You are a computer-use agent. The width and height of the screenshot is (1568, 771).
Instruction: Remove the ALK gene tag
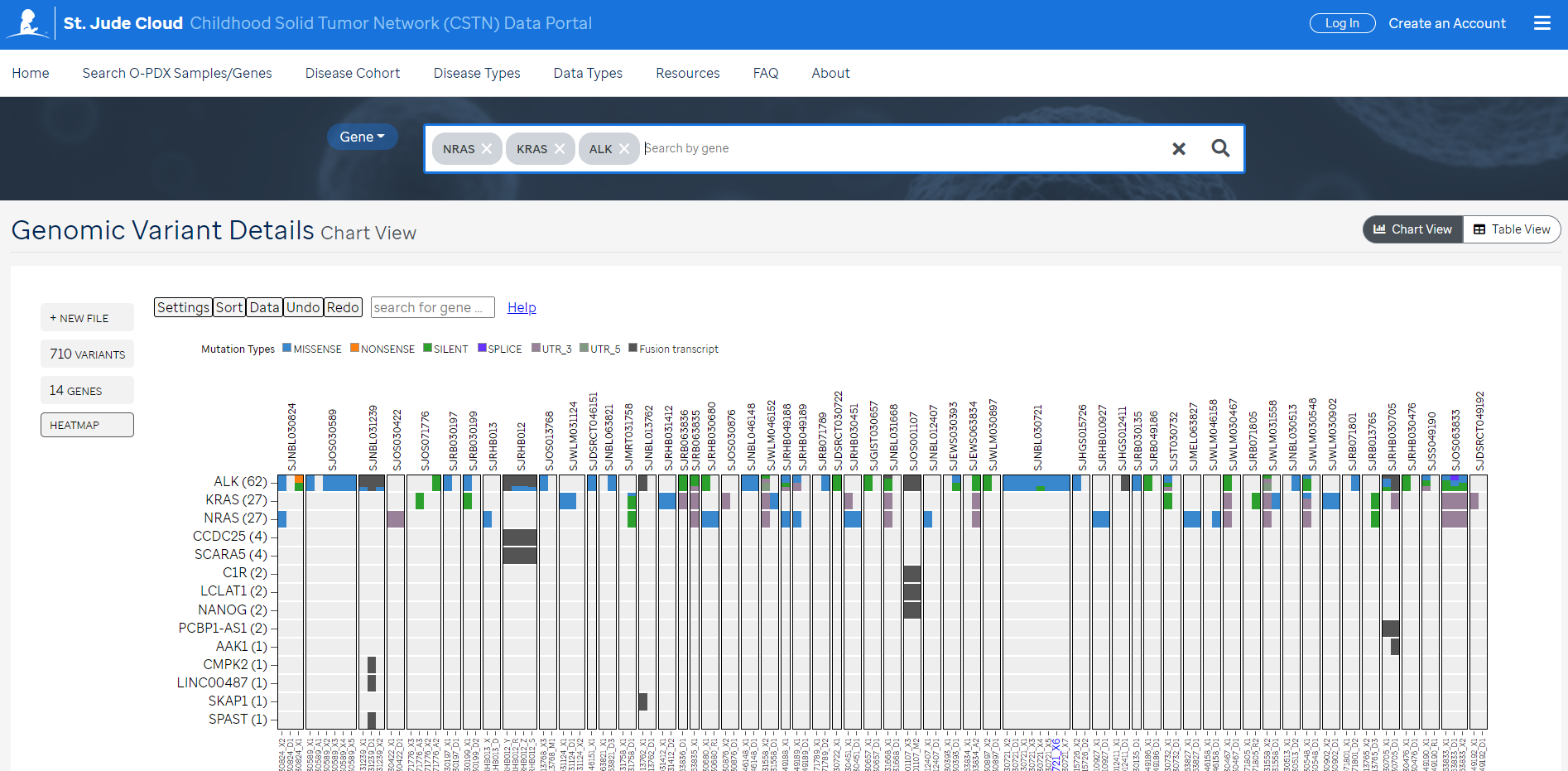coord(624,149)
